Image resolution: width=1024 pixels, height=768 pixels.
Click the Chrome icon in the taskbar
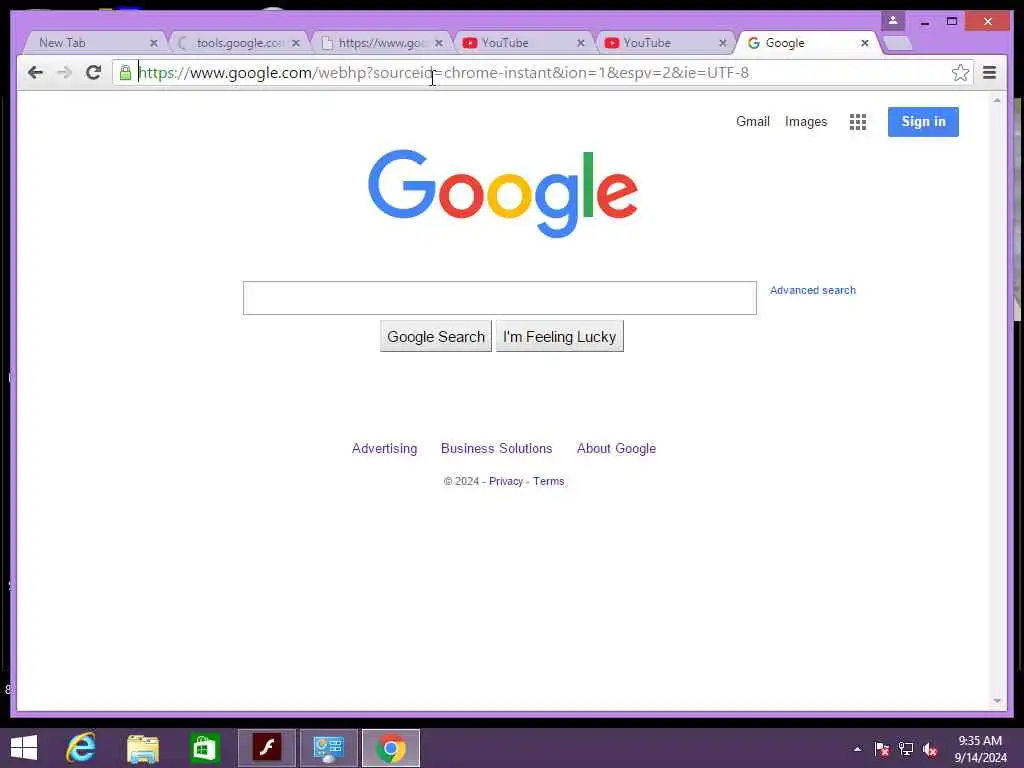pyautogui.click(x=391, y=748)
